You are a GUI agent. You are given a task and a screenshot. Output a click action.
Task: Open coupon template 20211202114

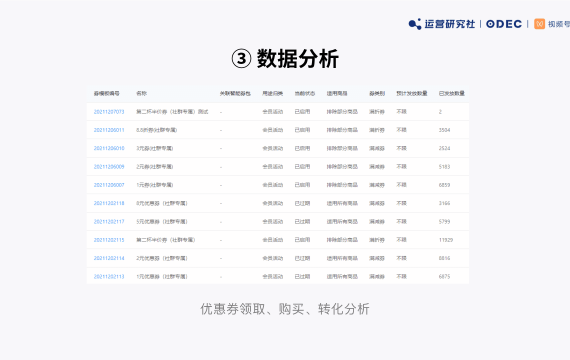[x=109, y=258]
